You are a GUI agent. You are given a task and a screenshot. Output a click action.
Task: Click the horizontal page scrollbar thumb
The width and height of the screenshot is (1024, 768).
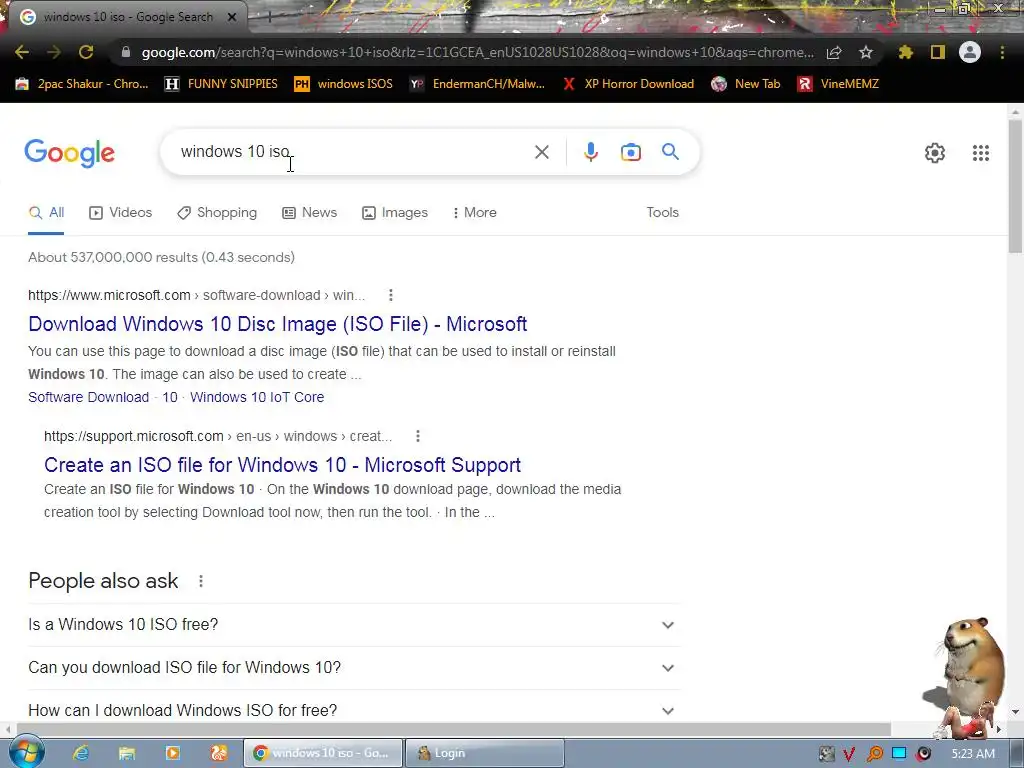(454, 729)
